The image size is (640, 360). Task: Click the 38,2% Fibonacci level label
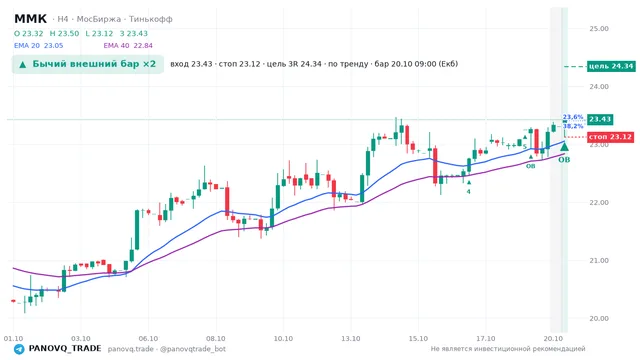(x=573, y=126)
